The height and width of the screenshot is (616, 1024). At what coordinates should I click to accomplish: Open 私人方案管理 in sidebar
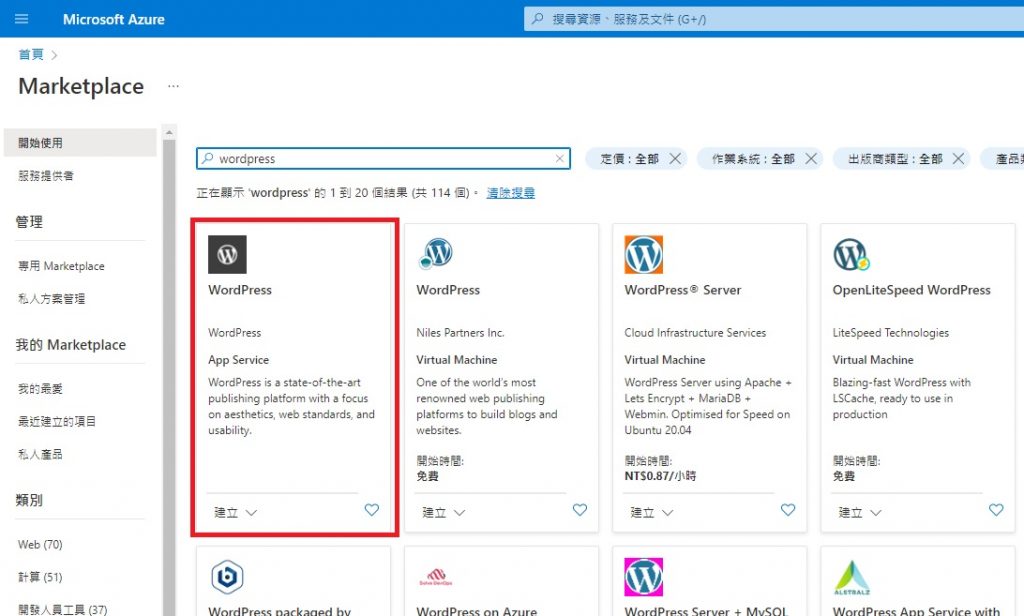point(52,299)
